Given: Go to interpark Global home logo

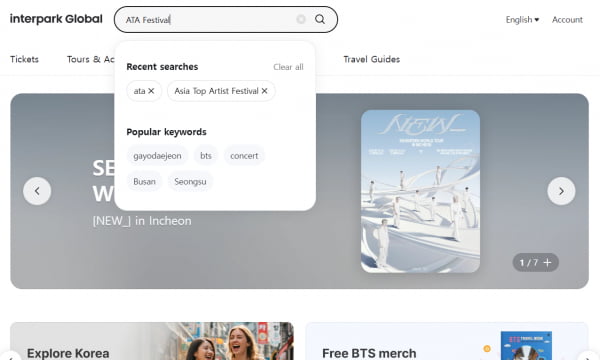Looking at the screenshot, I should (56, 19).
